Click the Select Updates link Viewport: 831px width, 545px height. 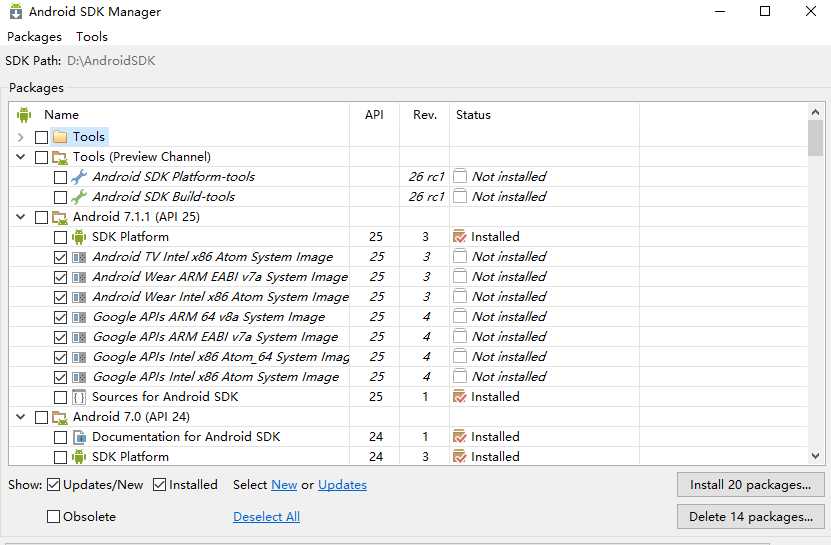(342, 485)
